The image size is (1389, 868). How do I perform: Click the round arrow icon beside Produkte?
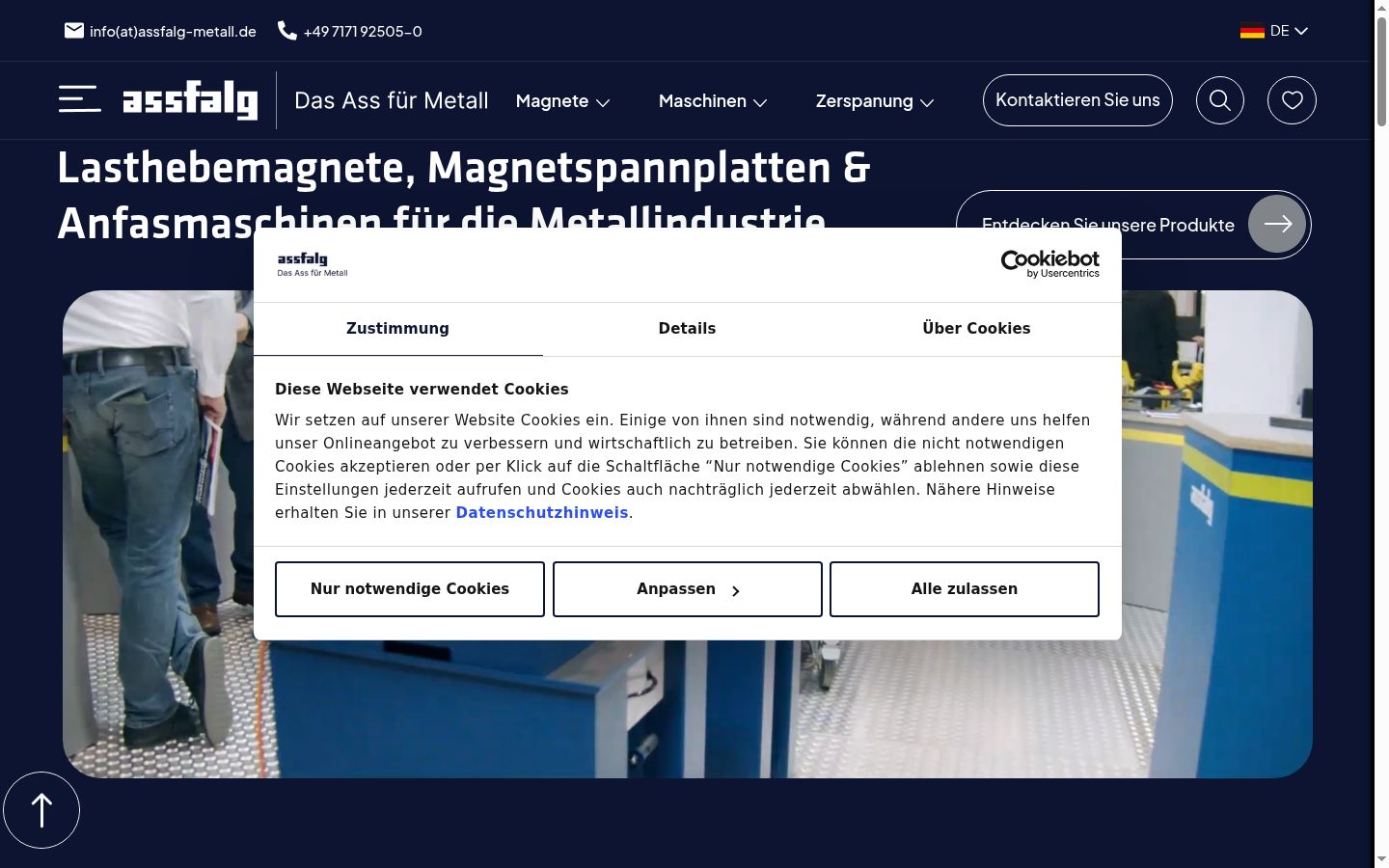pyautogui.click(x=1277, y=224)
